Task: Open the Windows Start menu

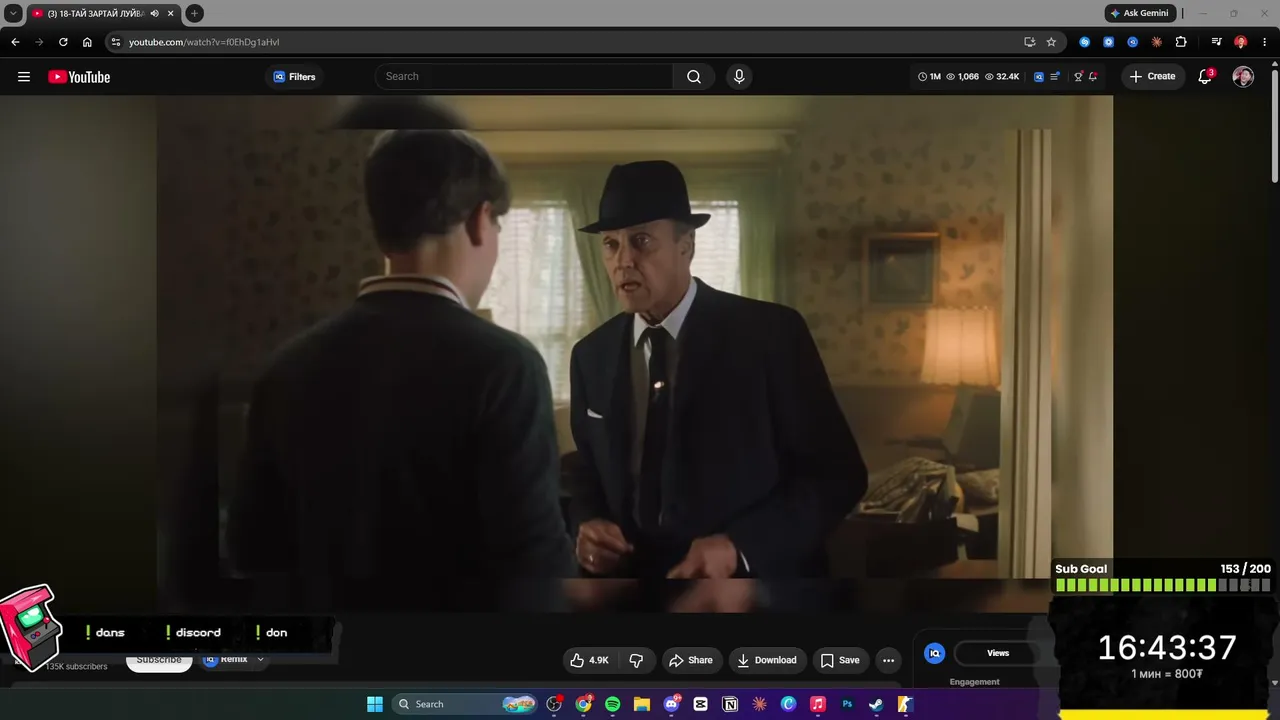Action: coord(375,704)
